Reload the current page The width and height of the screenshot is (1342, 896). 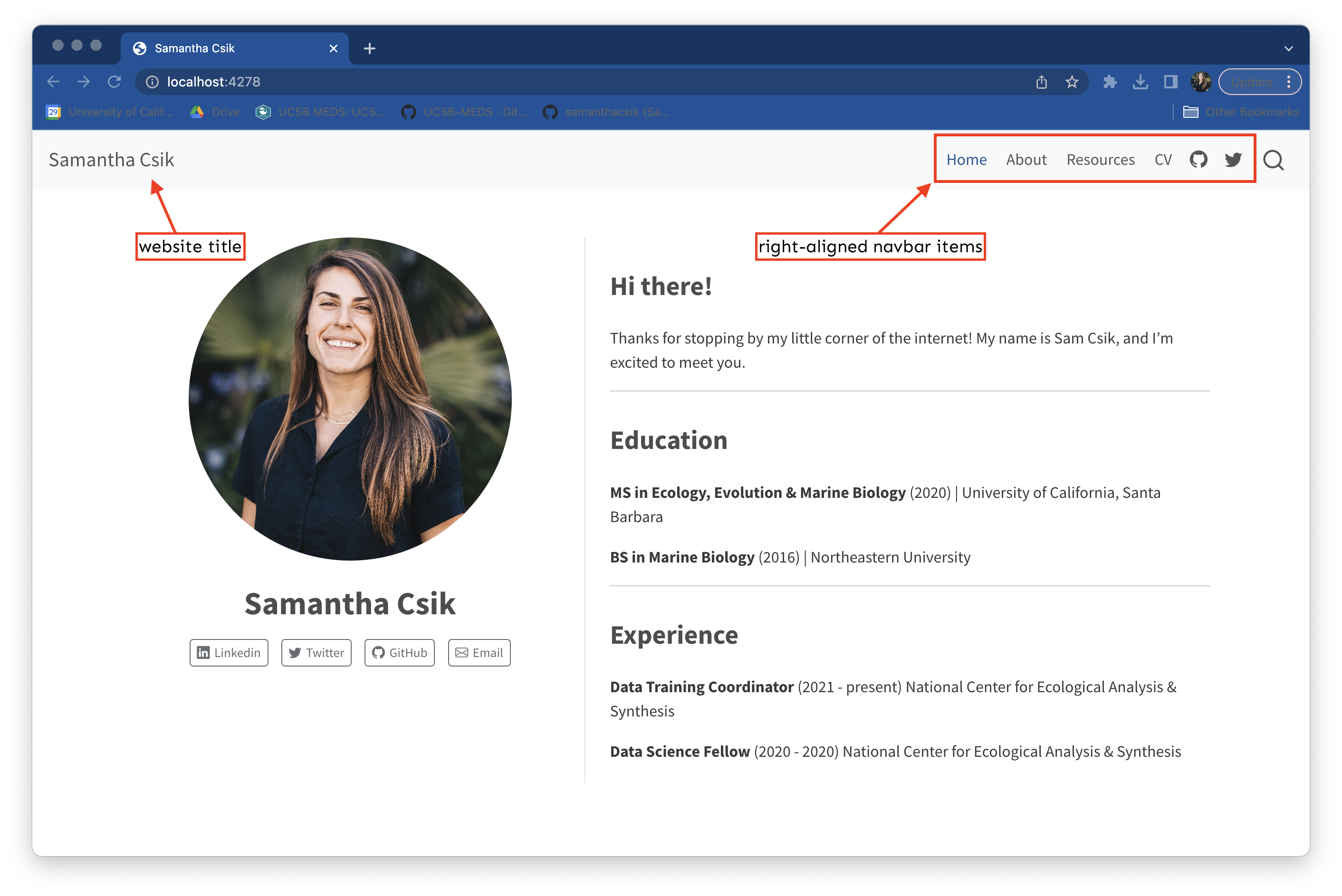click(x=115, y=82)
